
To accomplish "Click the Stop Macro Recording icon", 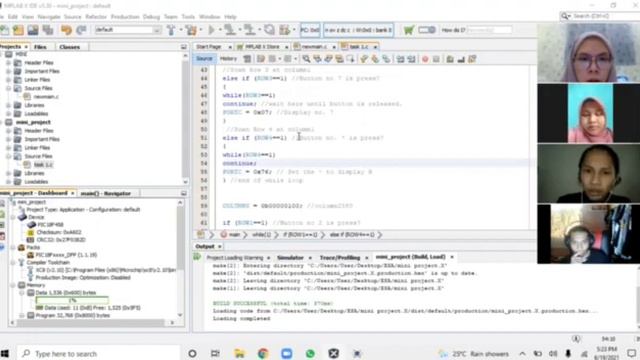I will tap(436, 59).
